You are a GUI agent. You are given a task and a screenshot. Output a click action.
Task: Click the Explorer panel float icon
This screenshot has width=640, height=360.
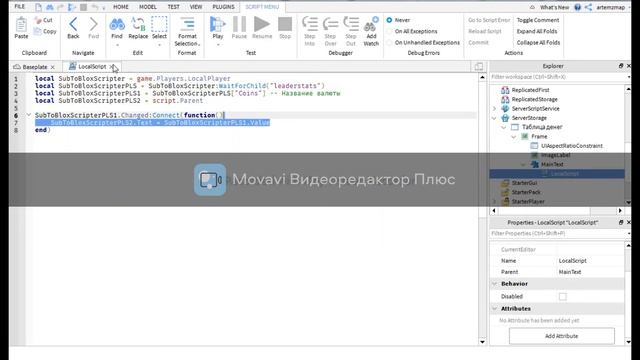click(x=621, y=66)
